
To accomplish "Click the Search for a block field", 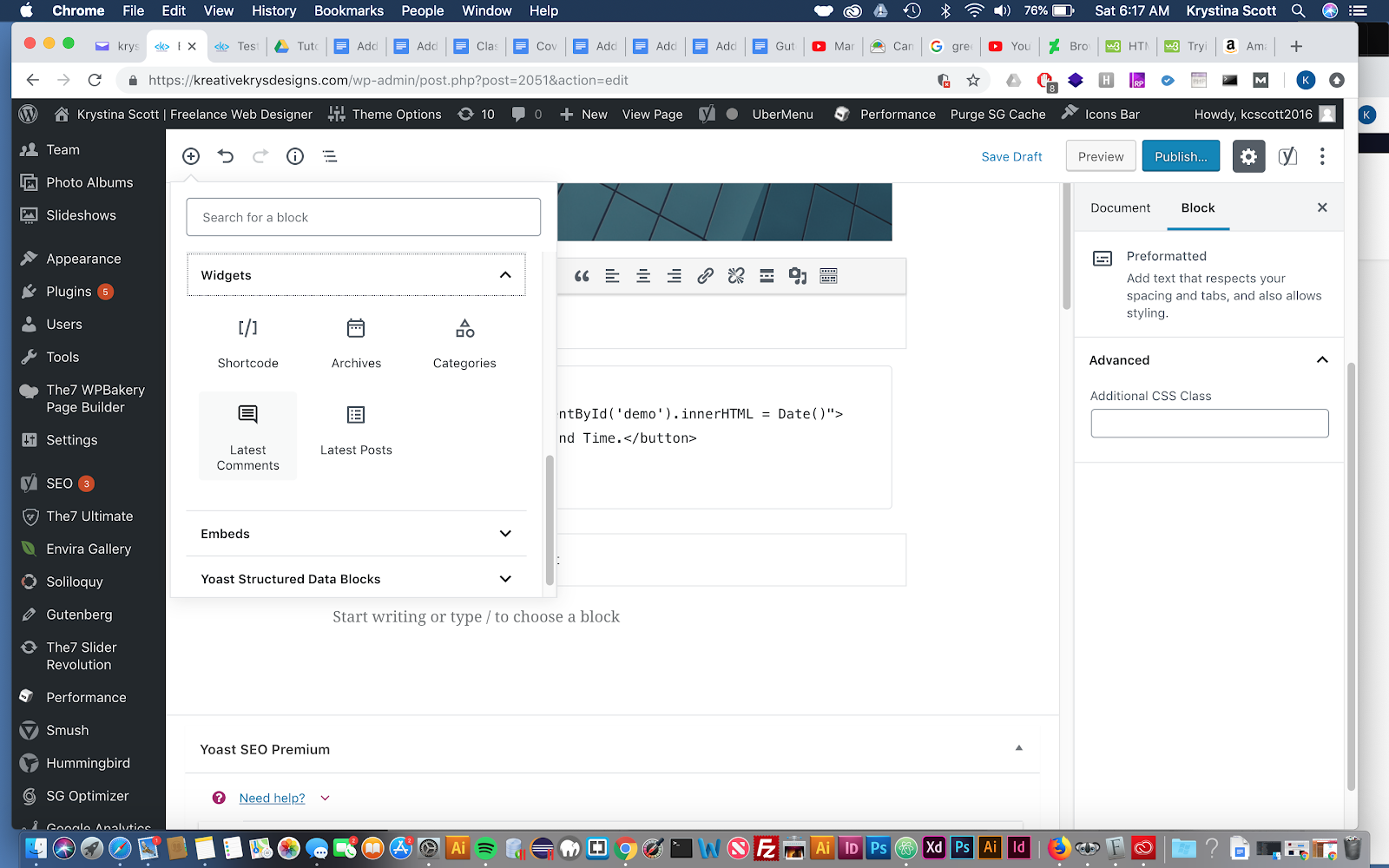I will pyautogui.click(x=363, y=217).
